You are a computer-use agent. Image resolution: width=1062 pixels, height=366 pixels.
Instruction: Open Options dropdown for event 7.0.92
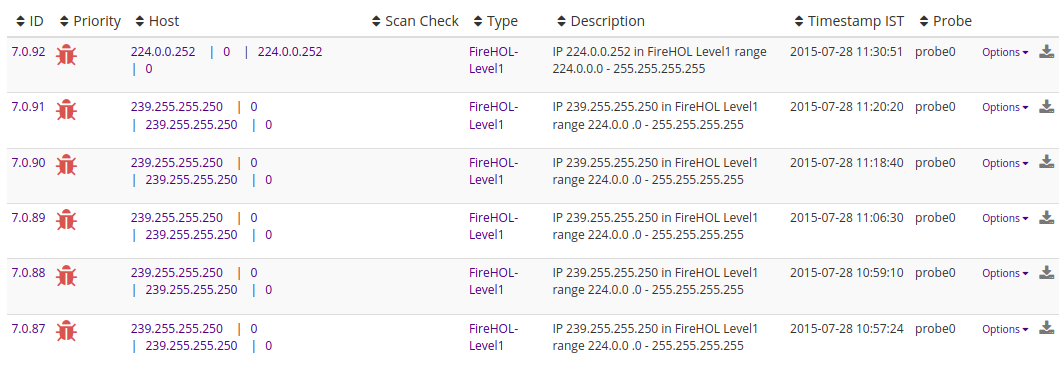[1005, 52]
